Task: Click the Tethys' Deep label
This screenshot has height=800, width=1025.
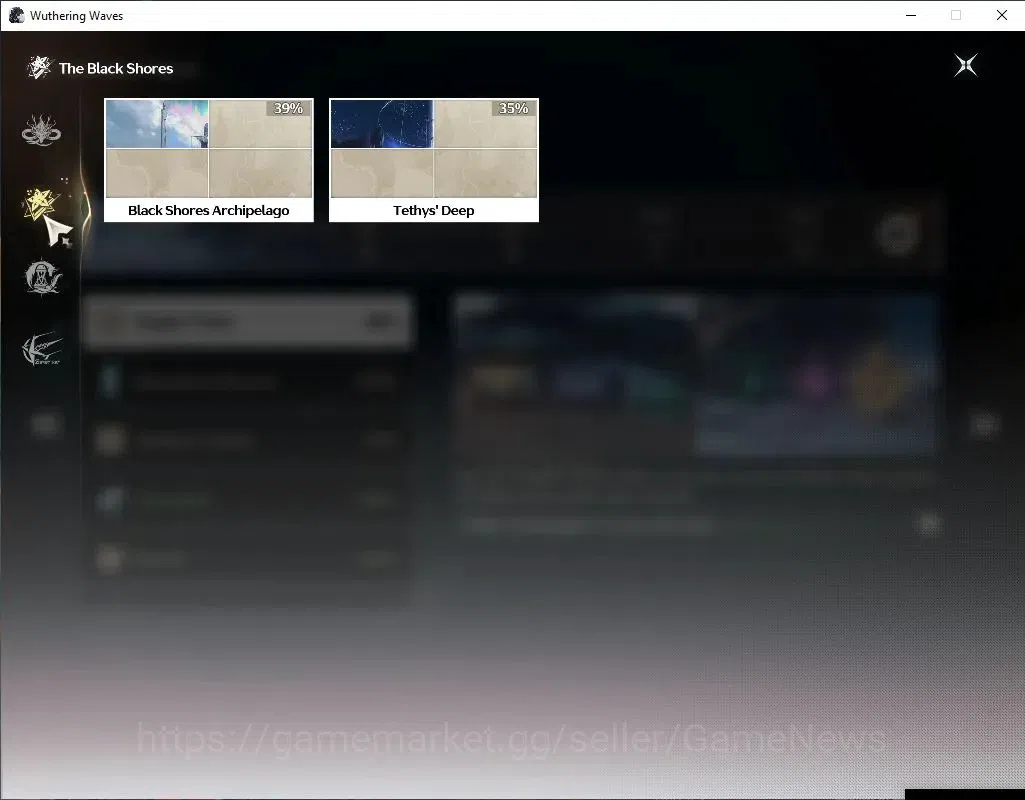Action: click(x=434, y=210)
